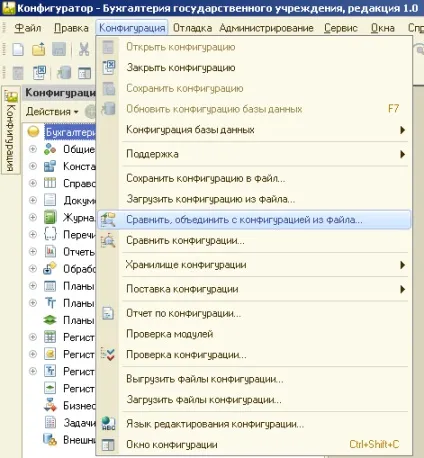Open the Правка menu
This screenshot has height=458, width=424.
(71, 28)
